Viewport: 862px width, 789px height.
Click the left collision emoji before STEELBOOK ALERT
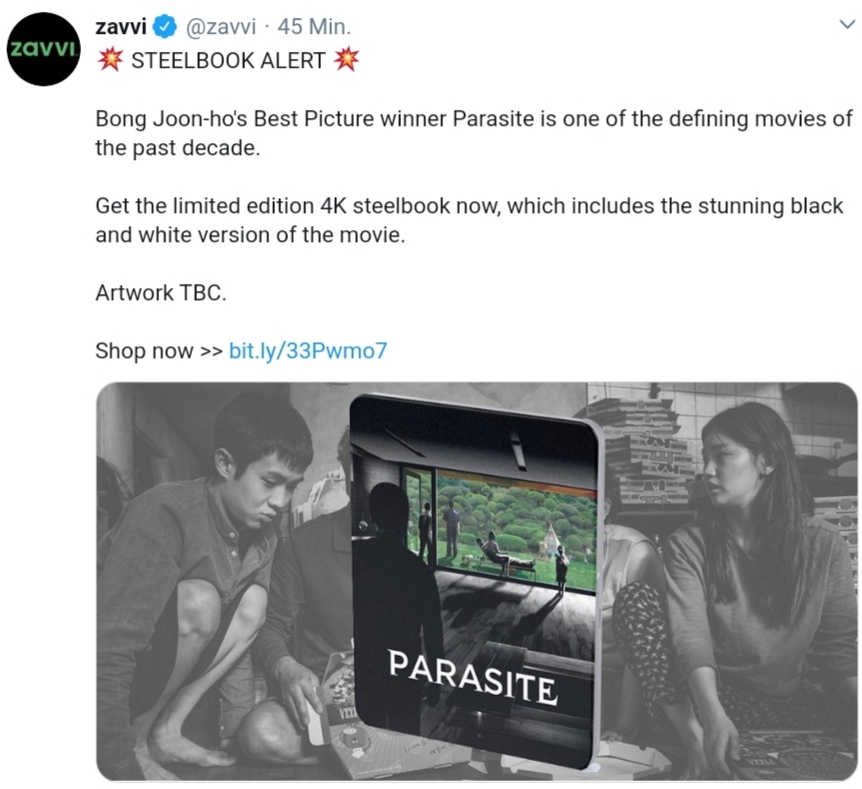coord(110,59)
